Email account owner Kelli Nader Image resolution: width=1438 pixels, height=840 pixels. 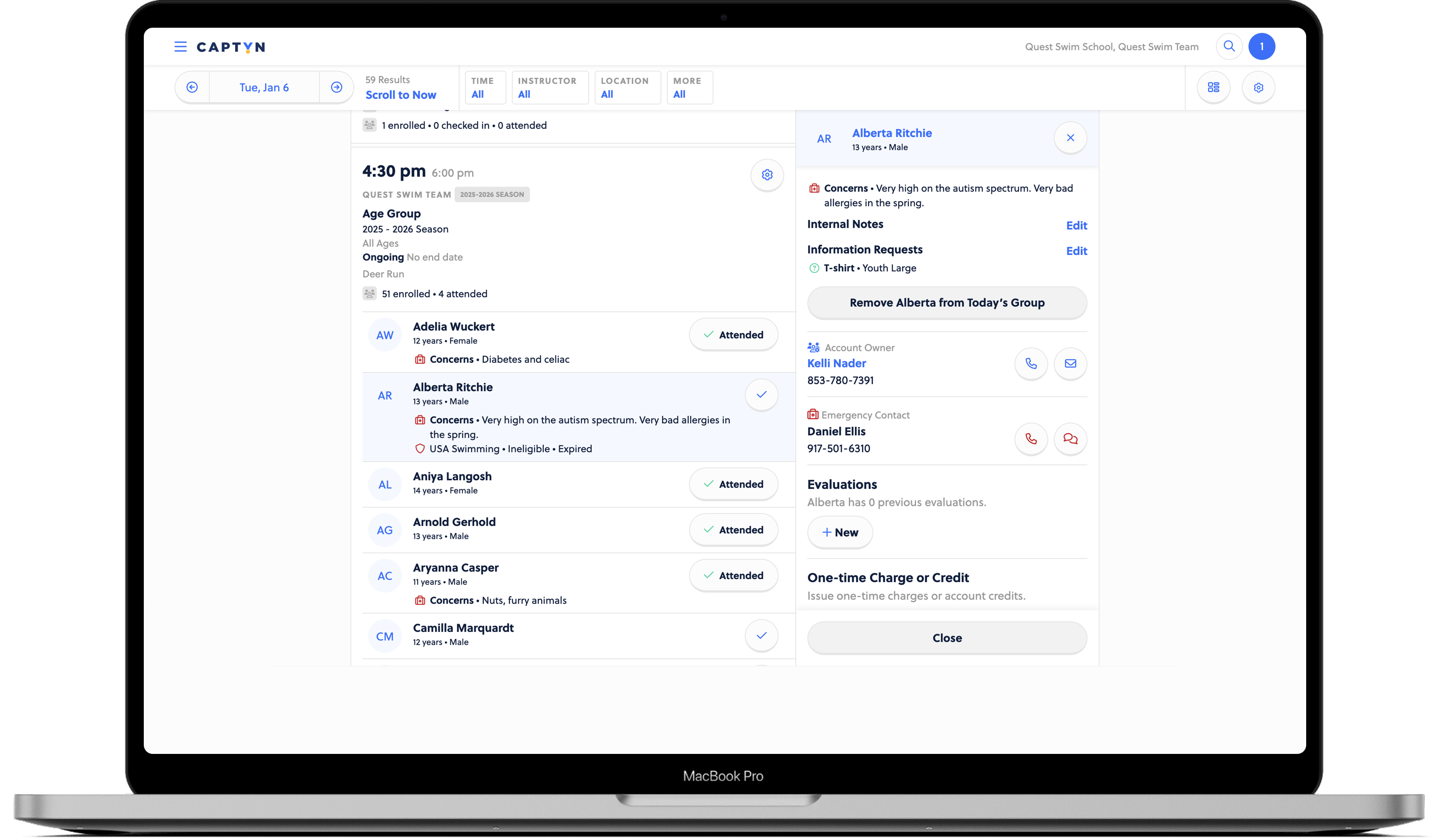click(x=1070, y=363)
